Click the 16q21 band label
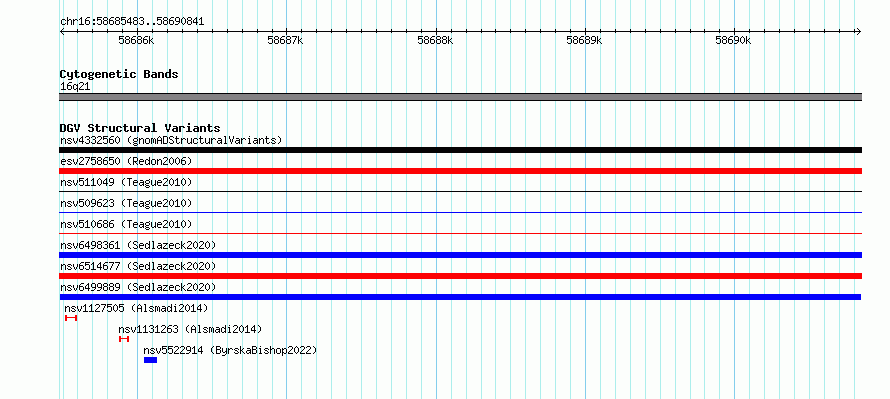 [x=75, y=87]
